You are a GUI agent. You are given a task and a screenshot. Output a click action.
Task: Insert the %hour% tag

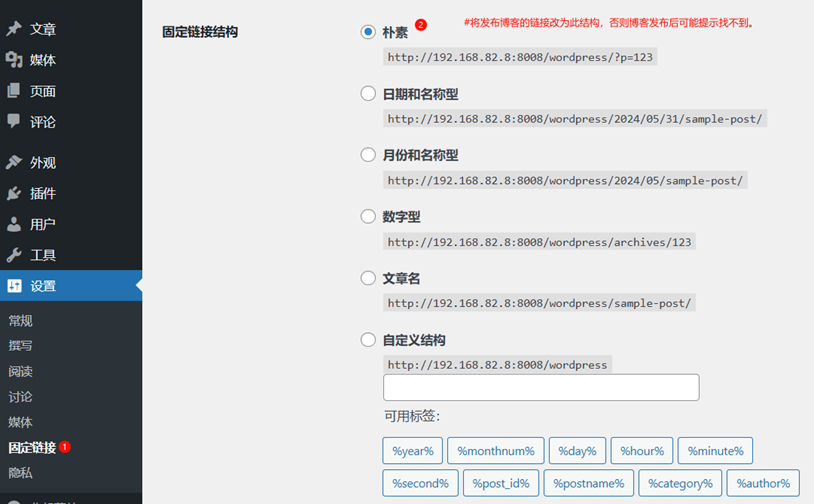click(x=642, y=451)
